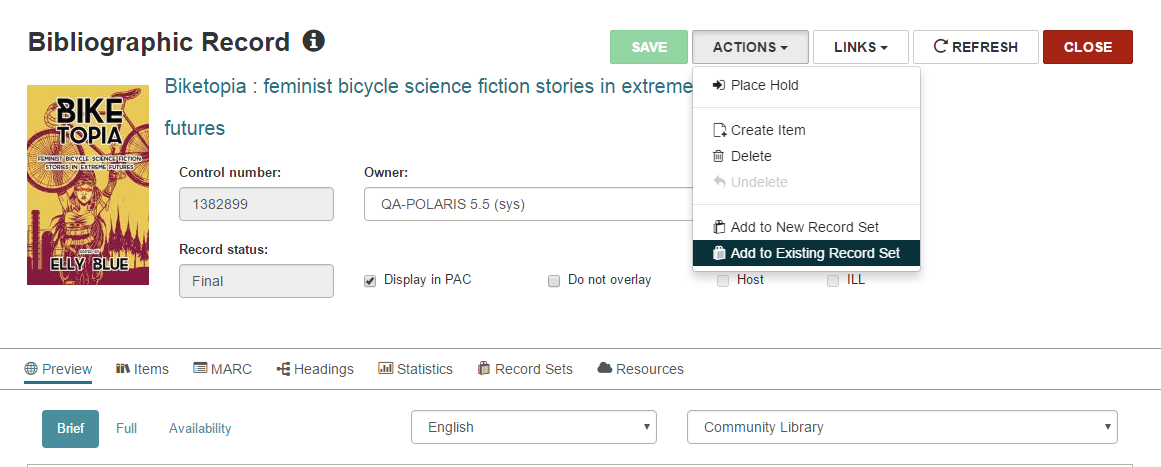Image resolution: width=1161 pixels, height=467 pixels.
Task: Choose Add to Existing Record Set
Action: 806,253
